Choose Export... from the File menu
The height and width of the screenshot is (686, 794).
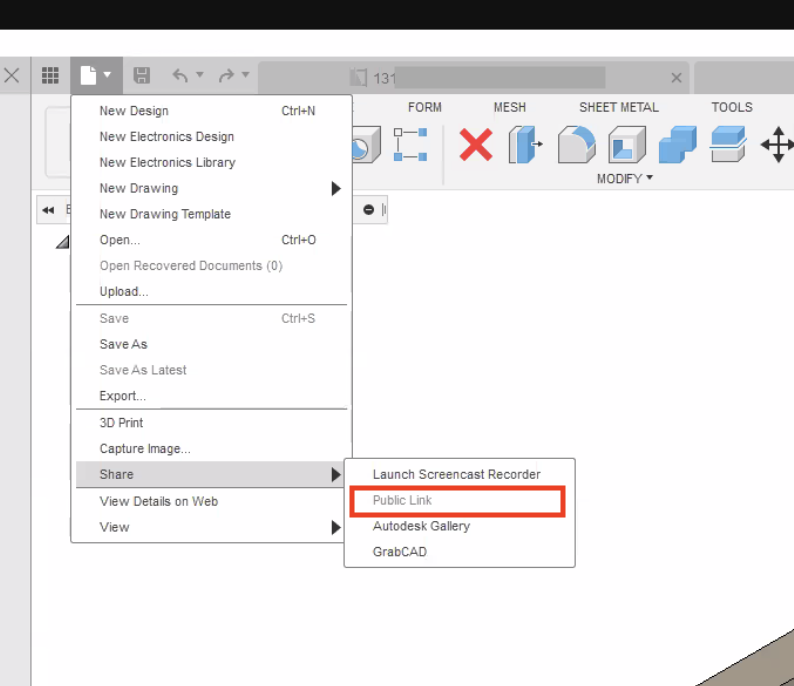(x=212, y=396)
